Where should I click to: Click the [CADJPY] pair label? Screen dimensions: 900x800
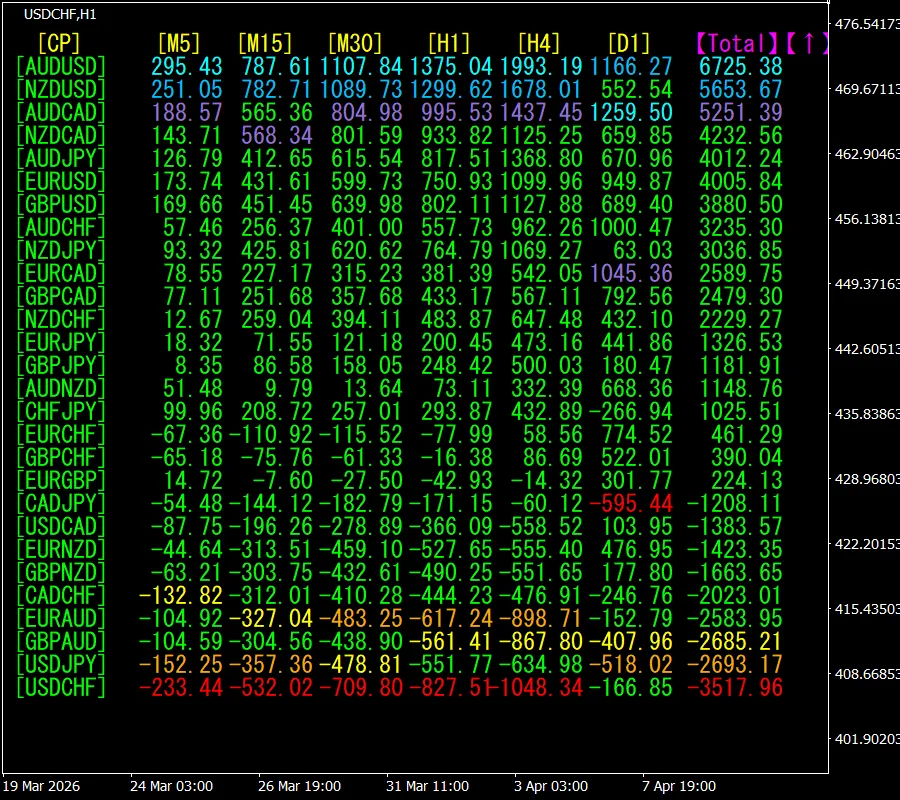tap(61, 503)
